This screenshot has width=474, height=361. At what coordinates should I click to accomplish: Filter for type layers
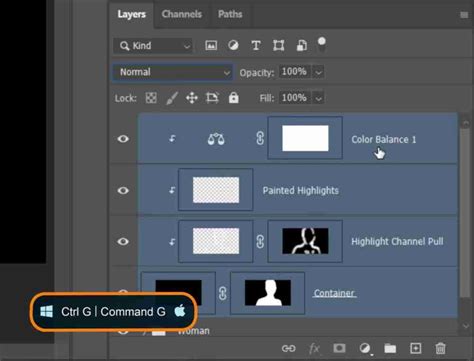click(256, 45)
